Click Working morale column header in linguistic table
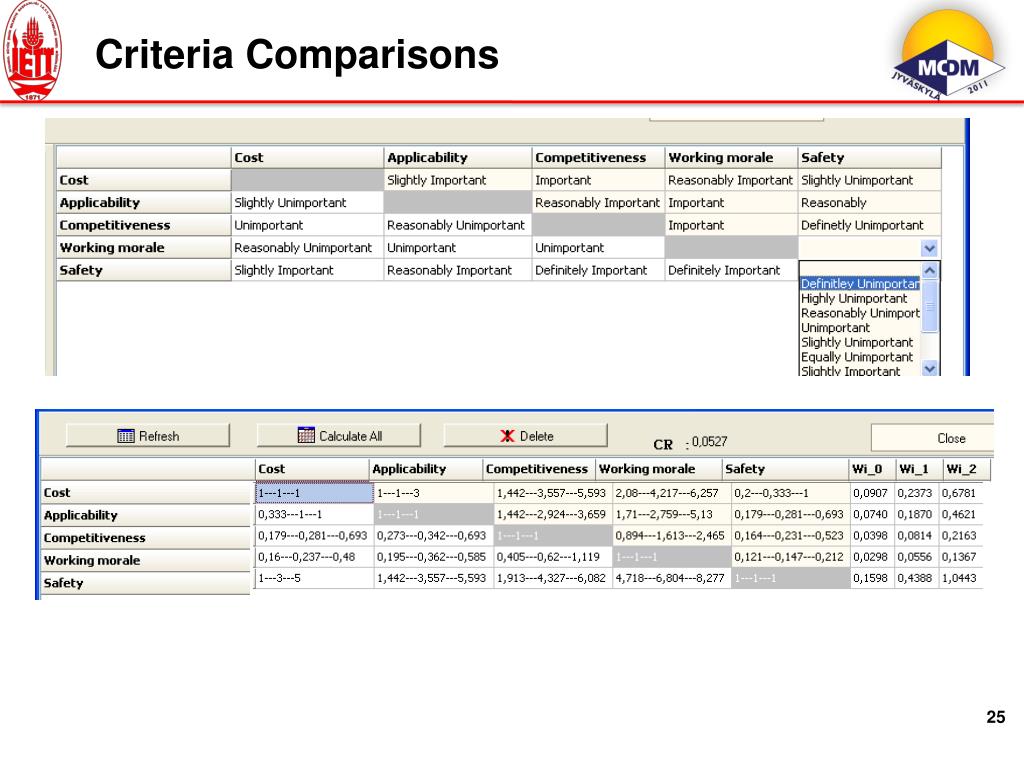Viewport: 1024px width, 768px height. tap(731, 157)
